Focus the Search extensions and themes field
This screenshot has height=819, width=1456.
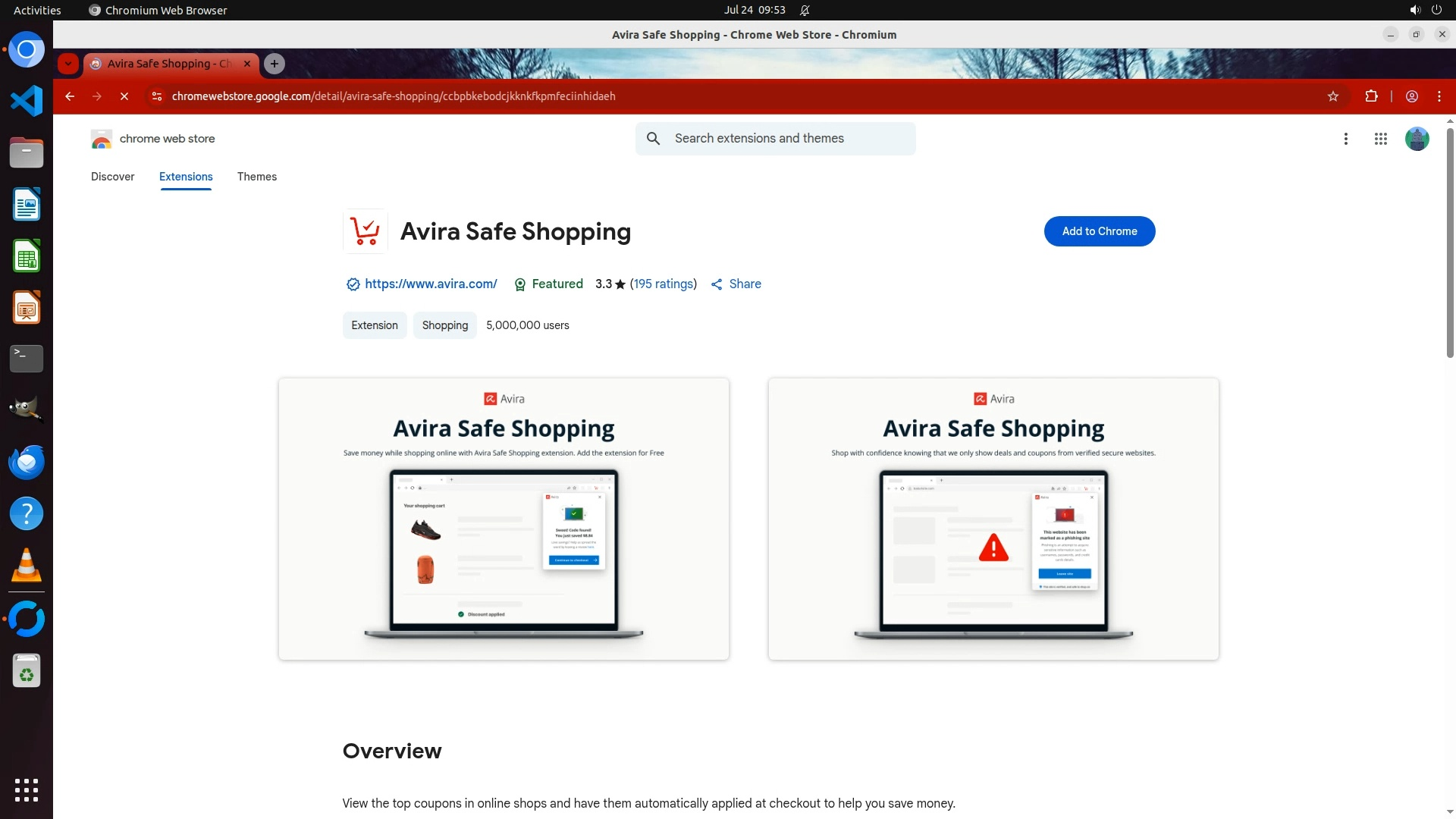tap(775, 139)
